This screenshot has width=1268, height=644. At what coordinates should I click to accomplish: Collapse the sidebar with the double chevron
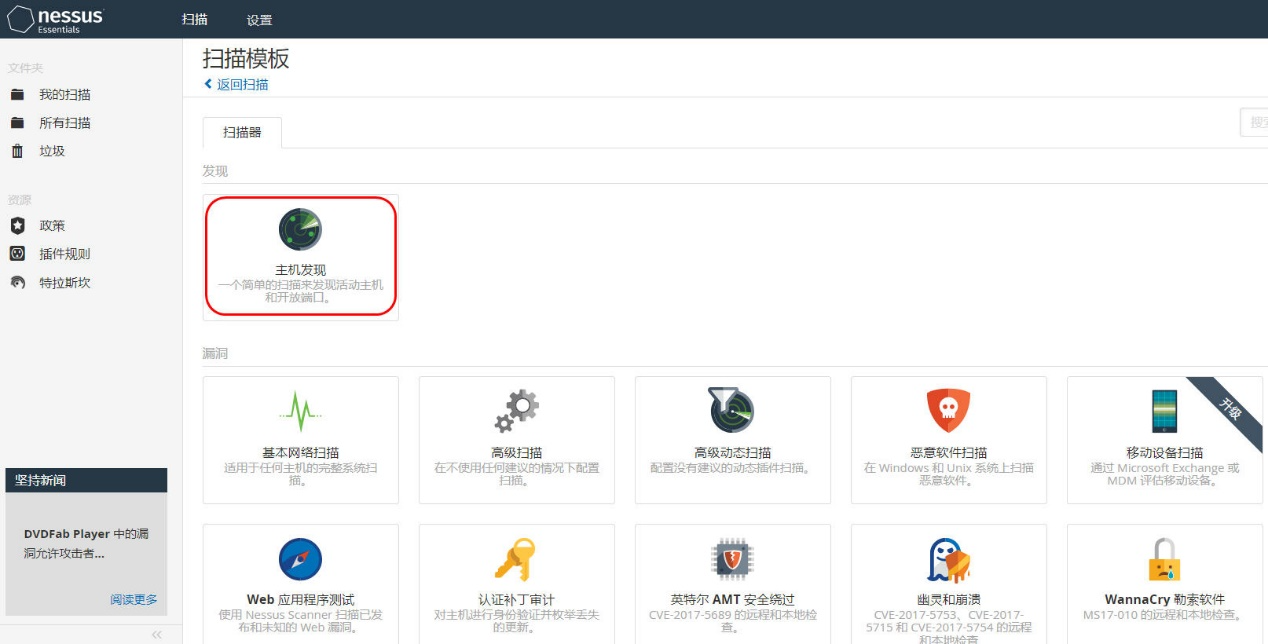point(157,634)
